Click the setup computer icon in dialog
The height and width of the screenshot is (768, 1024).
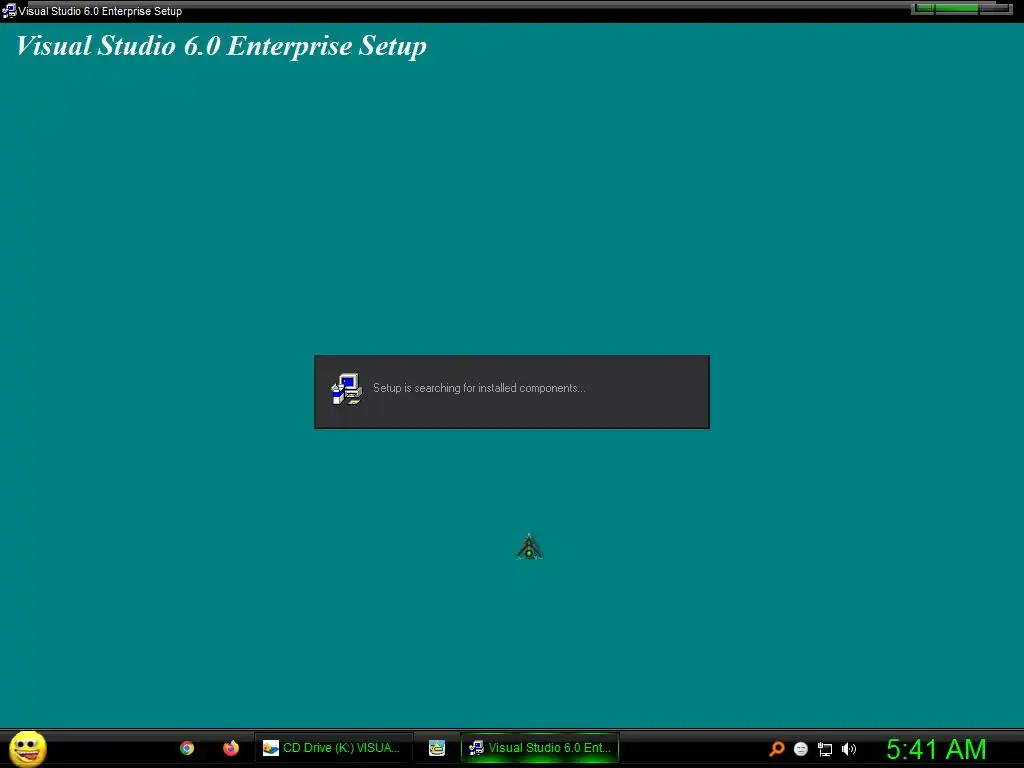(347, 389)
